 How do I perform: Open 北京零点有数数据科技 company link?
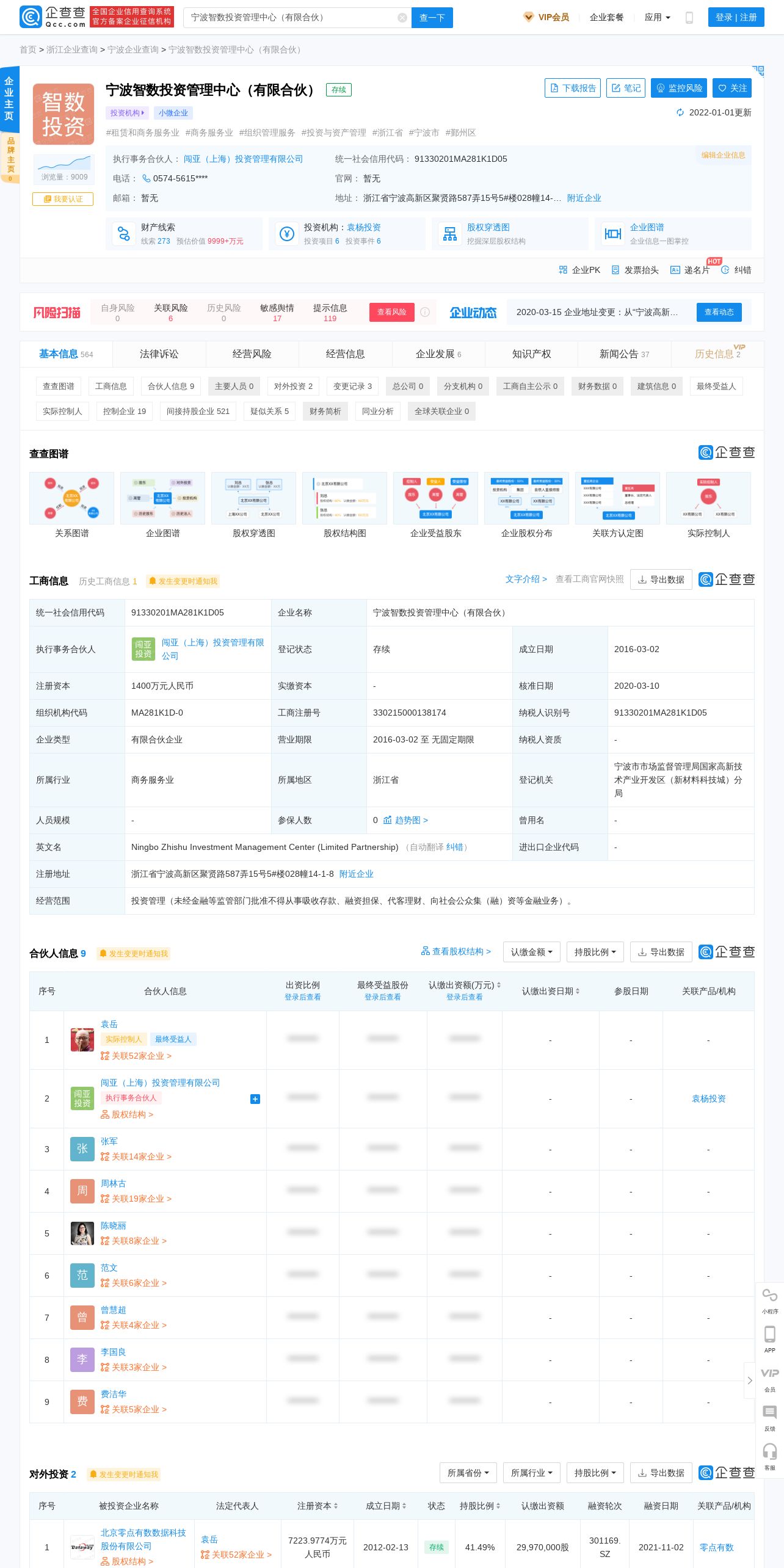143,1539
